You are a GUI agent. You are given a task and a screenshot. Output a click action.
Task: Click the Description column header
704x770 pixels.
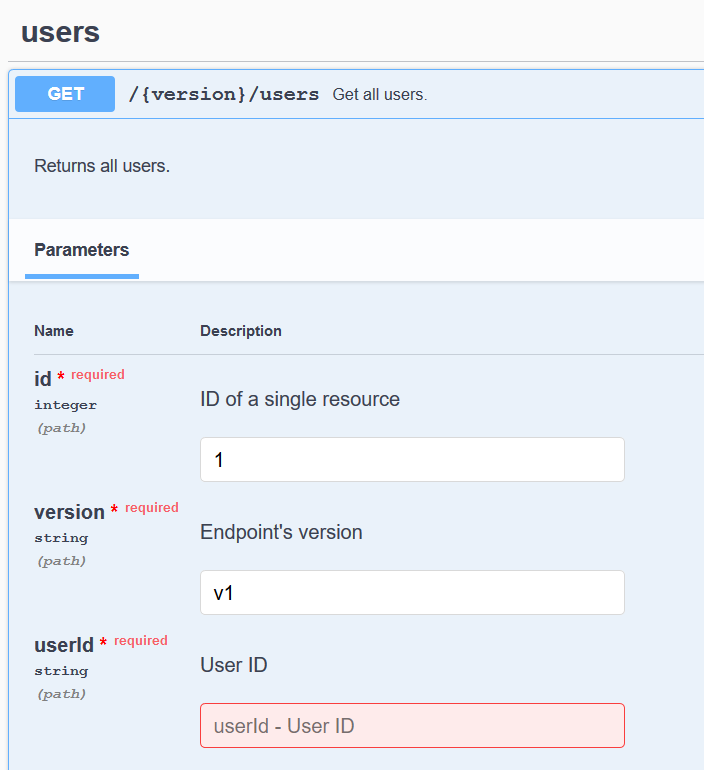coord(241,331)
